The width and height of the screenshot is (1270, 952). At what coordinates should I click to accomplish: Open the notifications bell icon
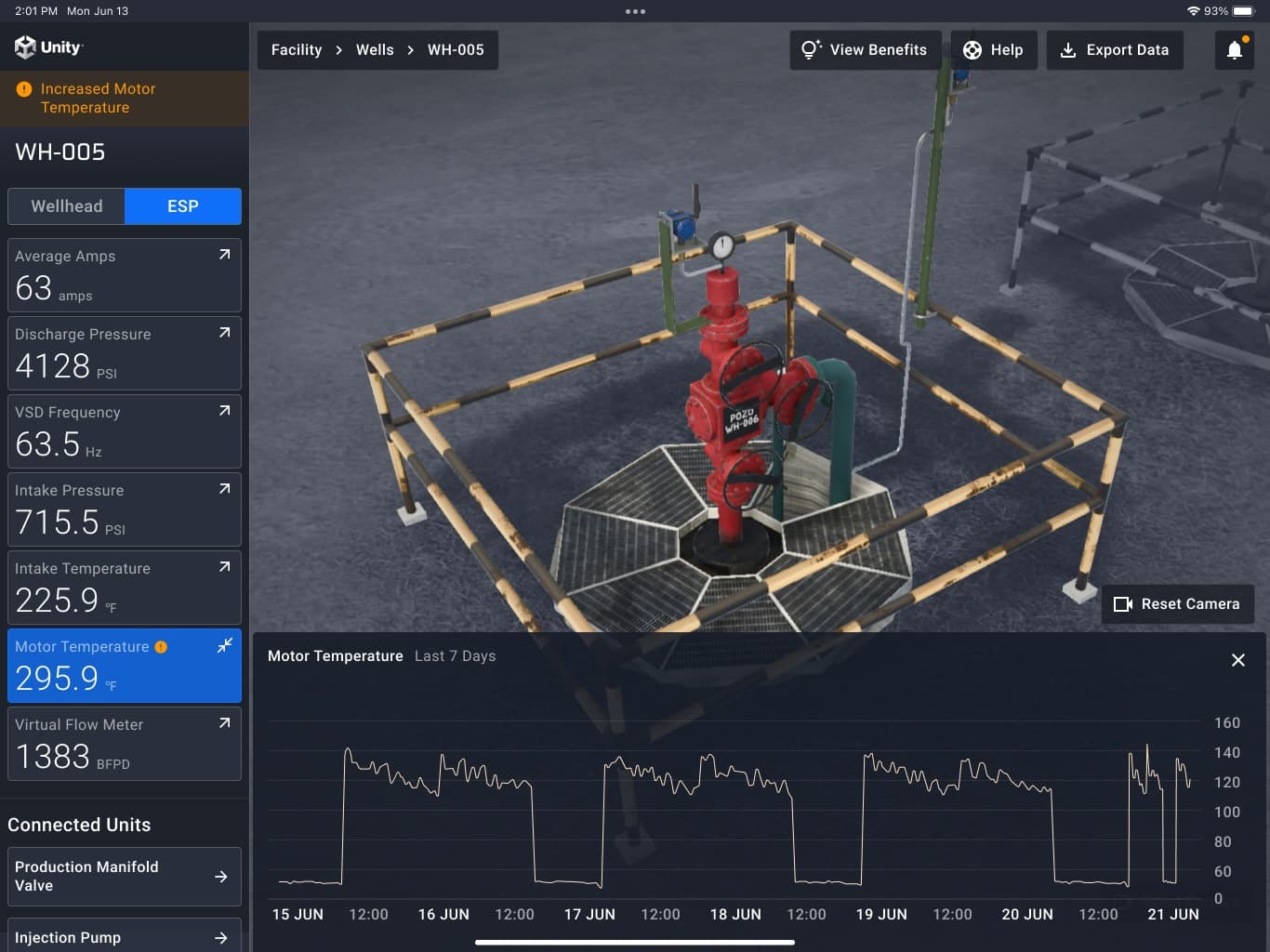[1234, 50]
